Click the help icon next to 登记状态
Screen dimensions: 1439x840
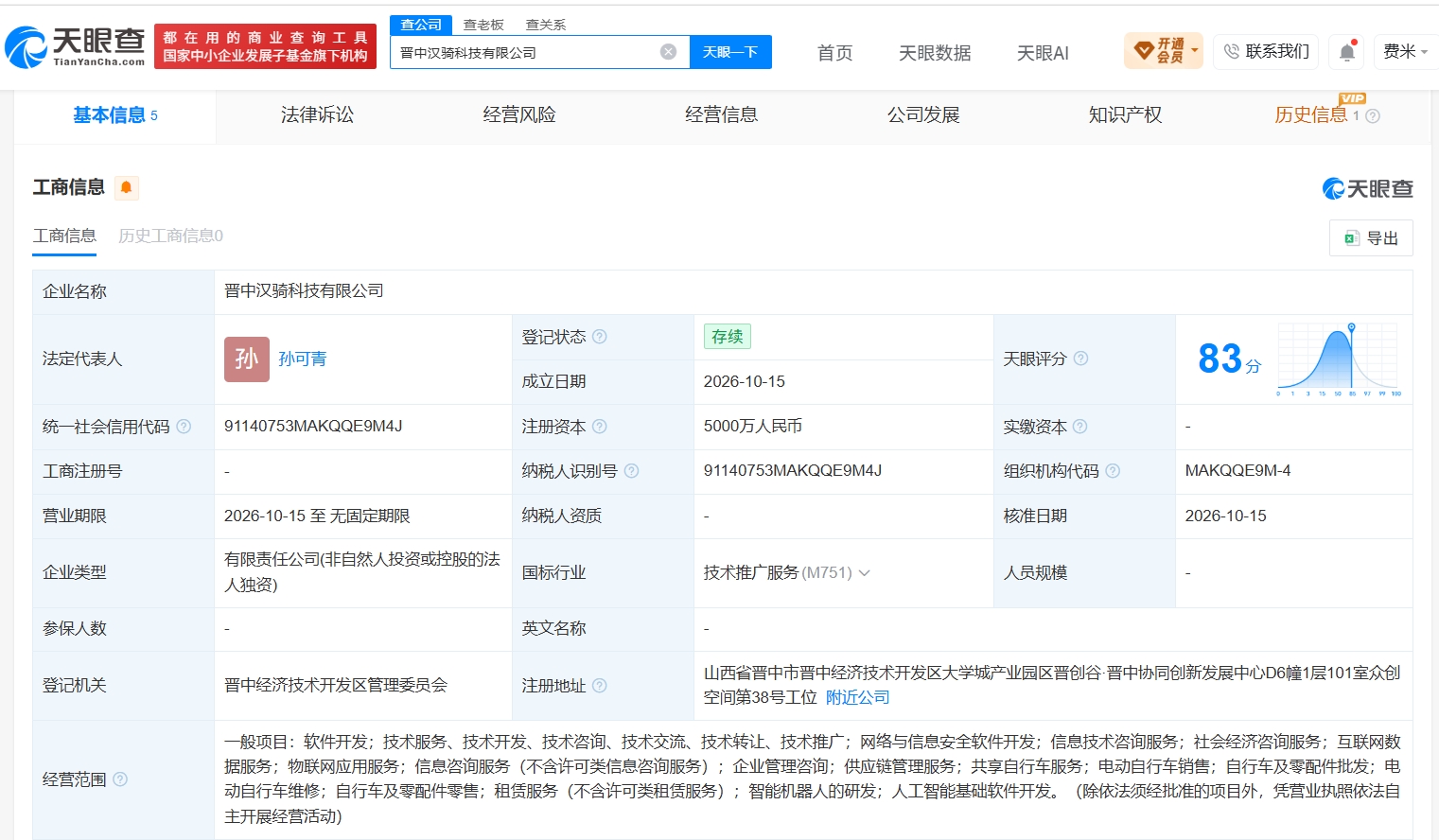click(x=600, y=337)
